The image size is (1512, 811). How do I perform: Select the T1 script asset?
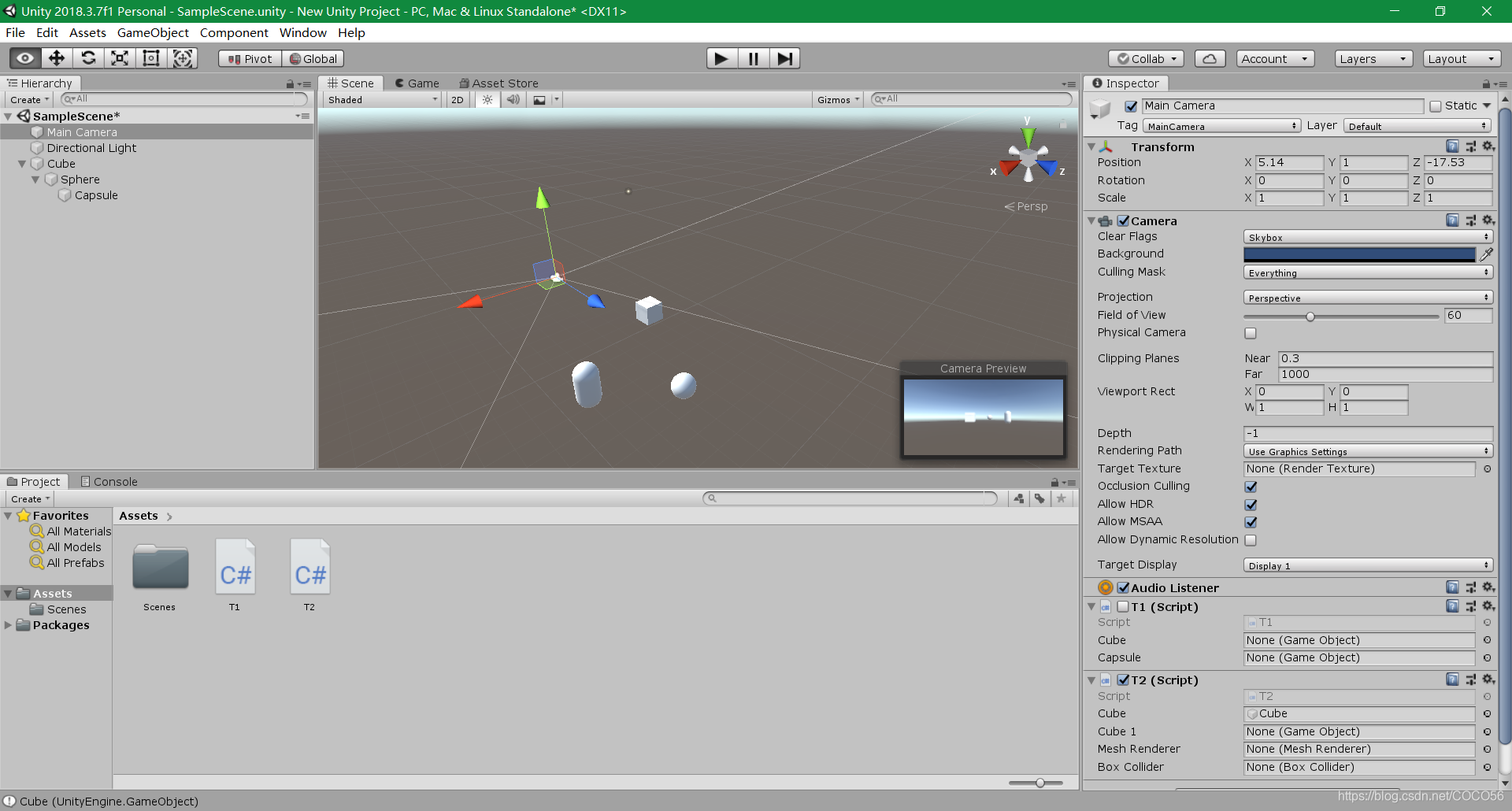click(x=235, y=575)
